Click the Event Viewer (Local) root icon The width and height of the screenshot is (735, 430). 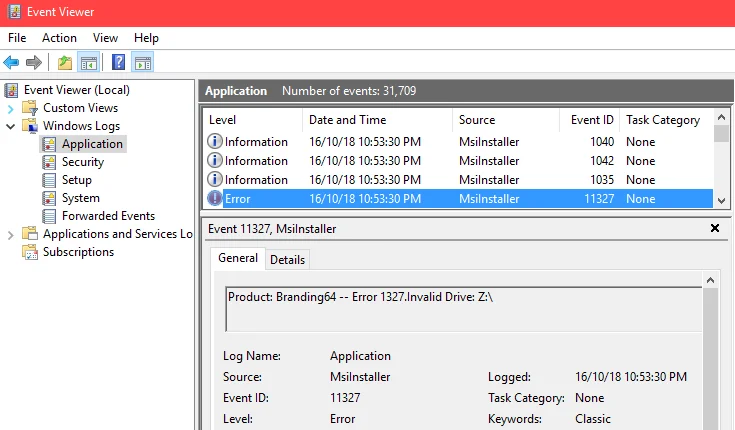click(x=12, y=90)
